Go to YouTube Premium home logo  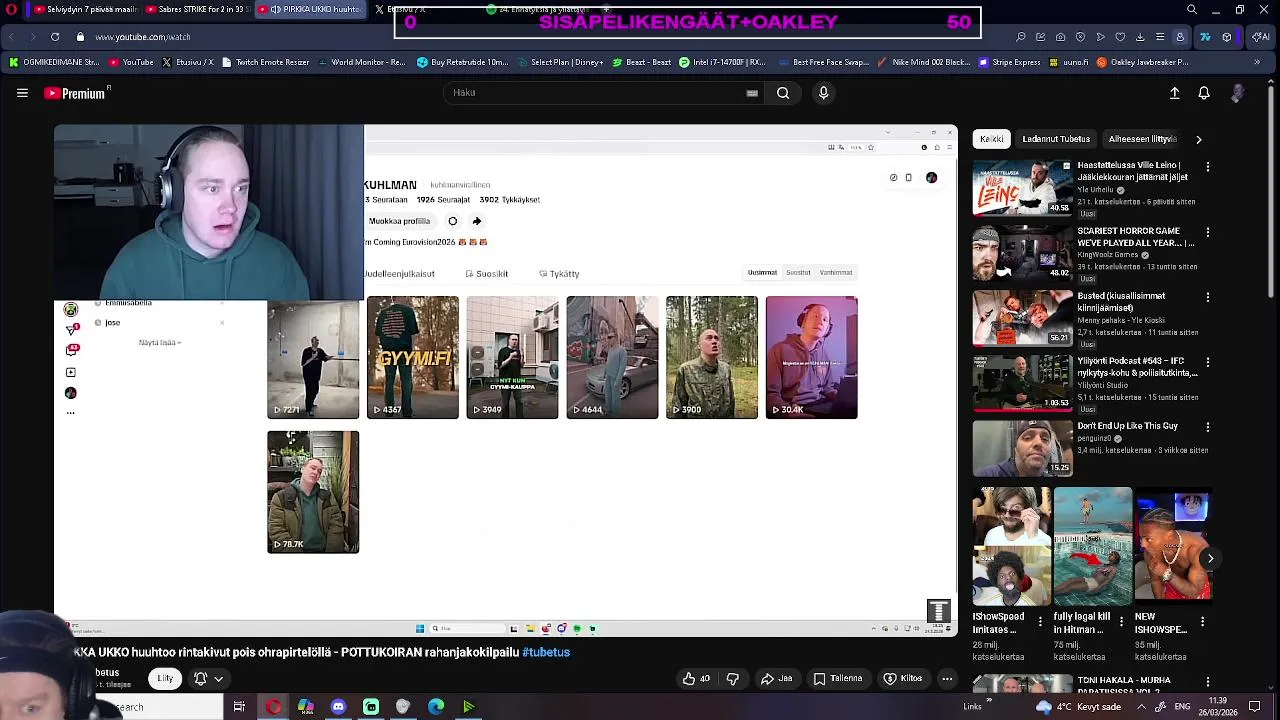(x=76, y=93)
